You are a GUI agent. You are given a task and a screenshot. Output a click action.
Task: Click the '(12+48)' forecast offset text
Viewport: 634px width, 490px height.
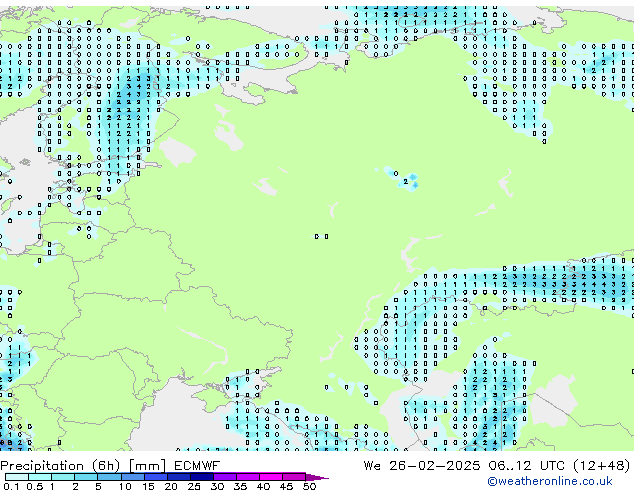[602, 466]
